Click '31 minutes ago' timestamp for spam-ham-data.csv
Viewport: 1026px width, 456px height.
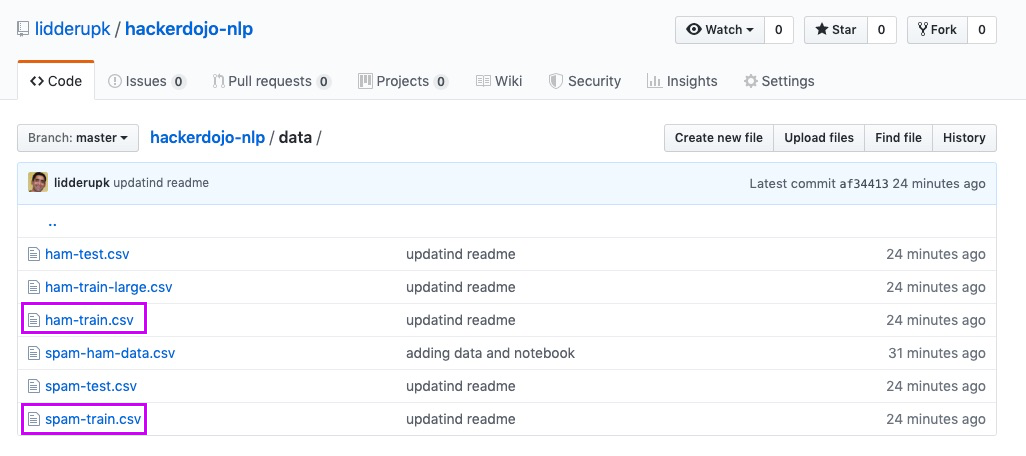pos(937,353)
